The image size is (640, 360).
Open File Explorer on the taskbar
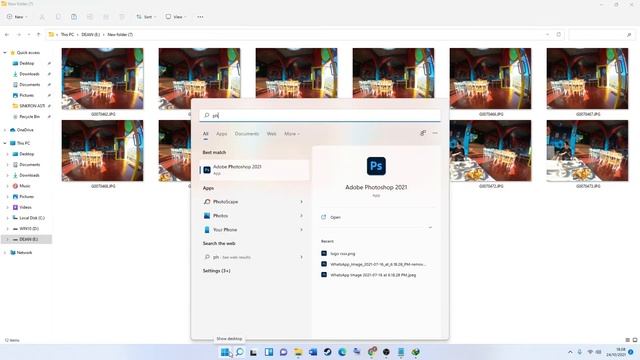(298, 352)
